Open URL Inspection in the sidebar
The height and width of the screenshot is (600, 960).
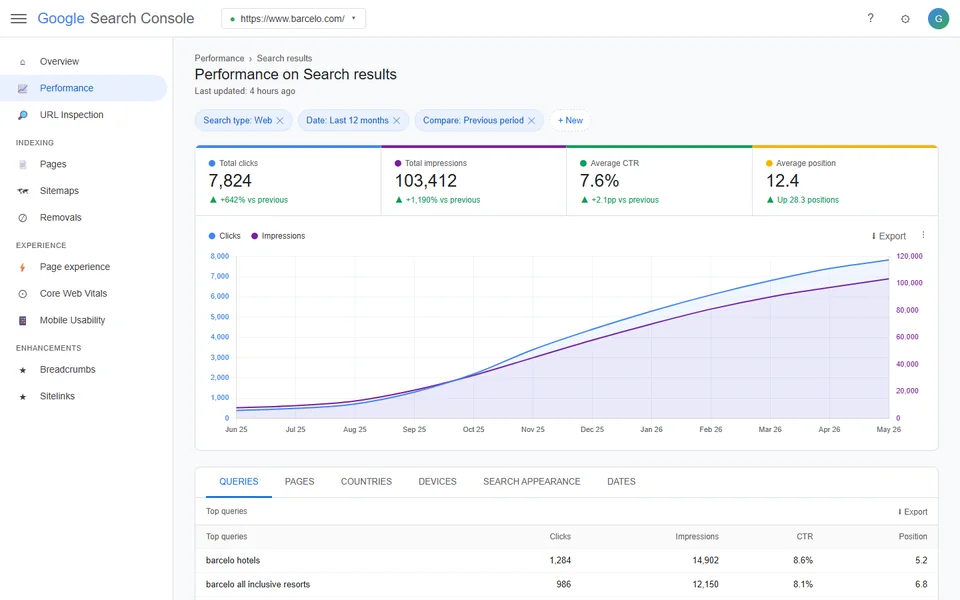tap(83, 115)
